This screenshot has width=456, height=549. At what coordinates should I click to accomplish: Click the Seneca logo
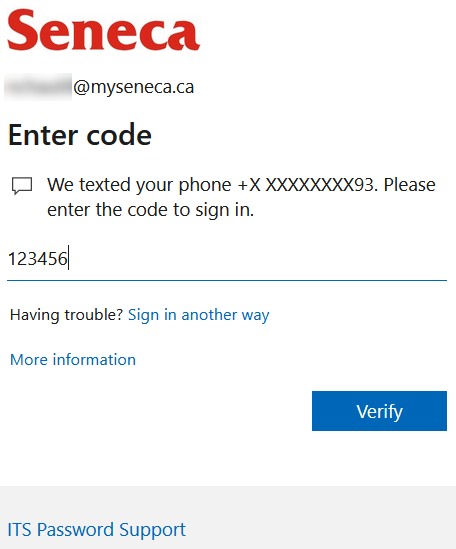[x=104, y=29]
